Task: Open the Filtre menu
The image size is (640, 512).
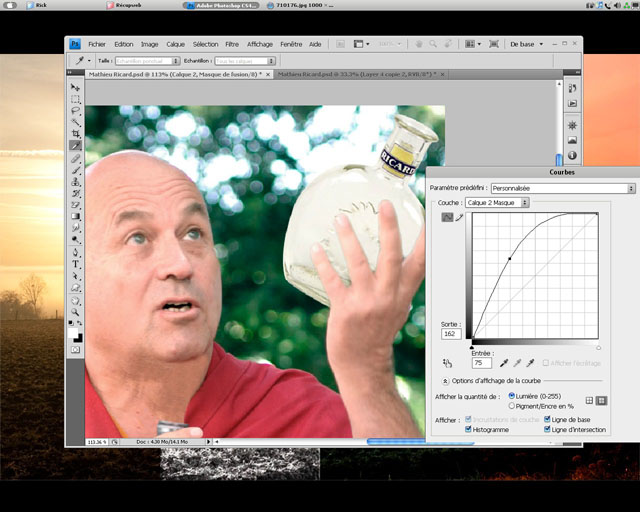Action: pyautogui.click(x=232, y=44)
